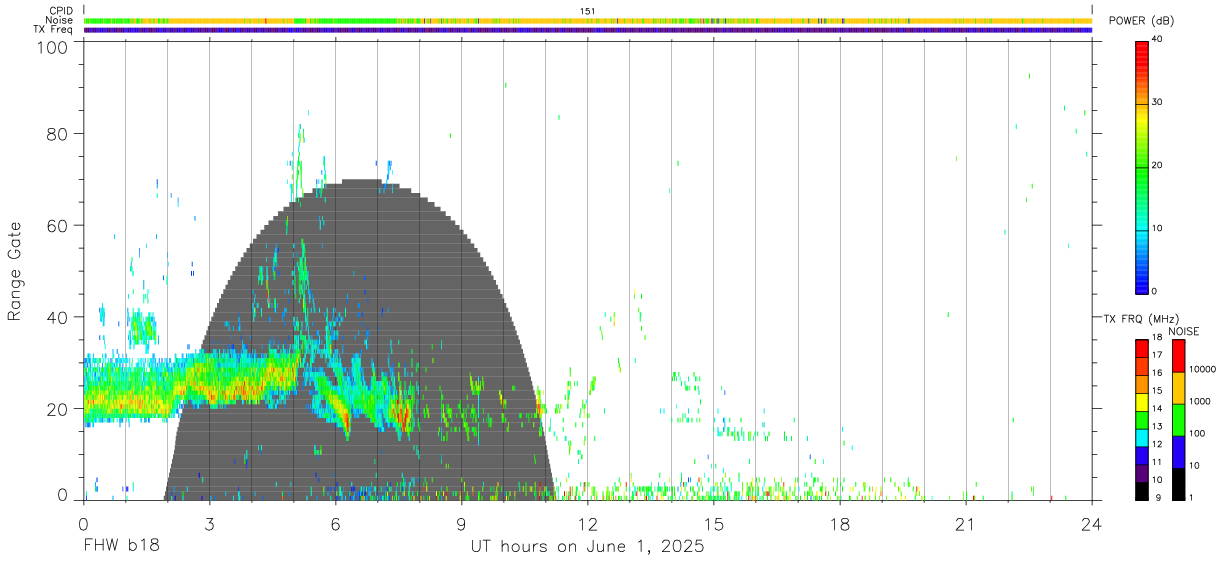Click the POWER (dB) legend title
This screenshot has width=1228, height=567.
pos(1141,20)
